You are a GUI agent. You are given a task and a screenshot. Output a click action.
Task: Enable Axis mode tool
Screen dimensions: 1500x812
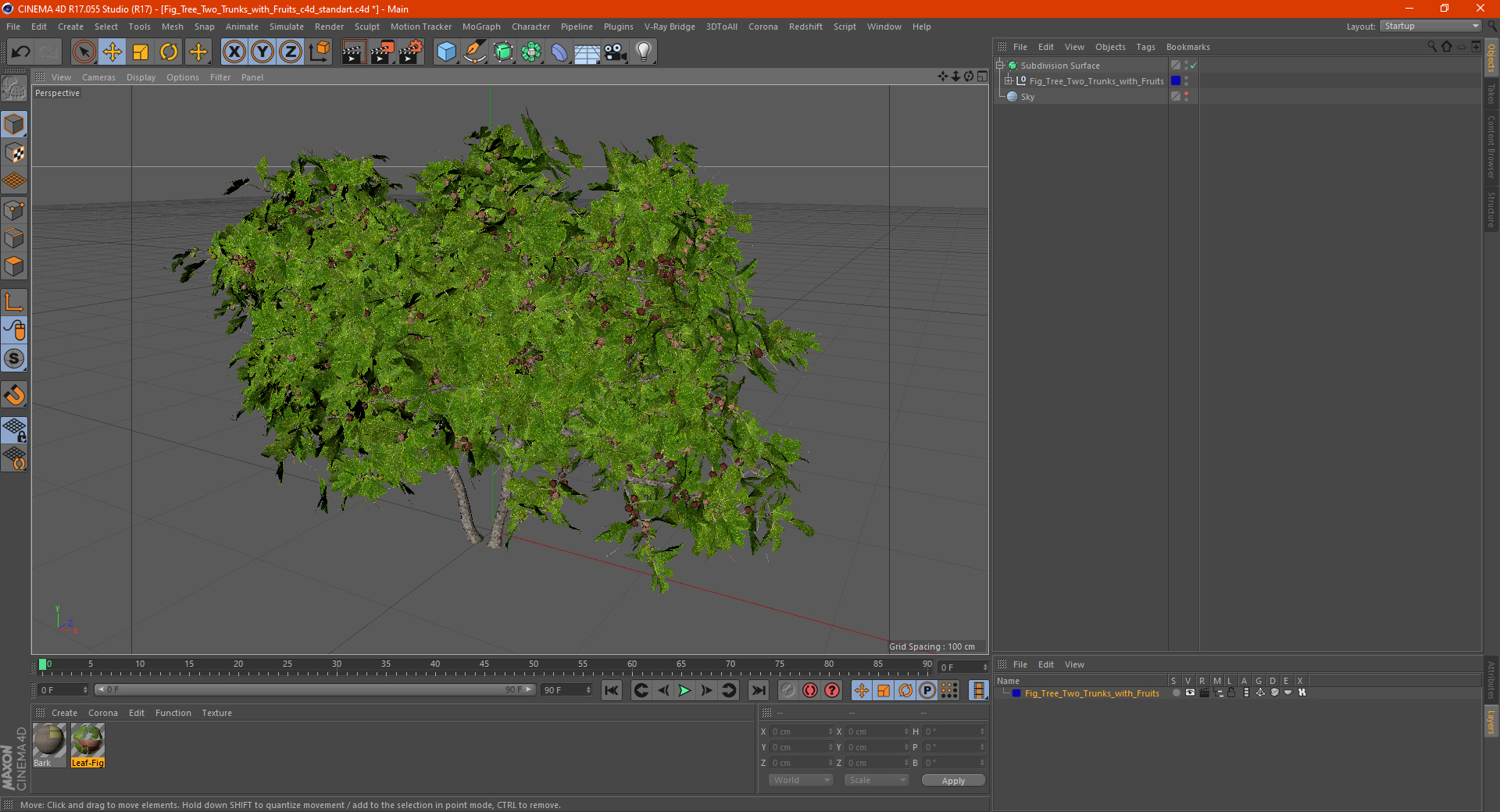point(14,302)
